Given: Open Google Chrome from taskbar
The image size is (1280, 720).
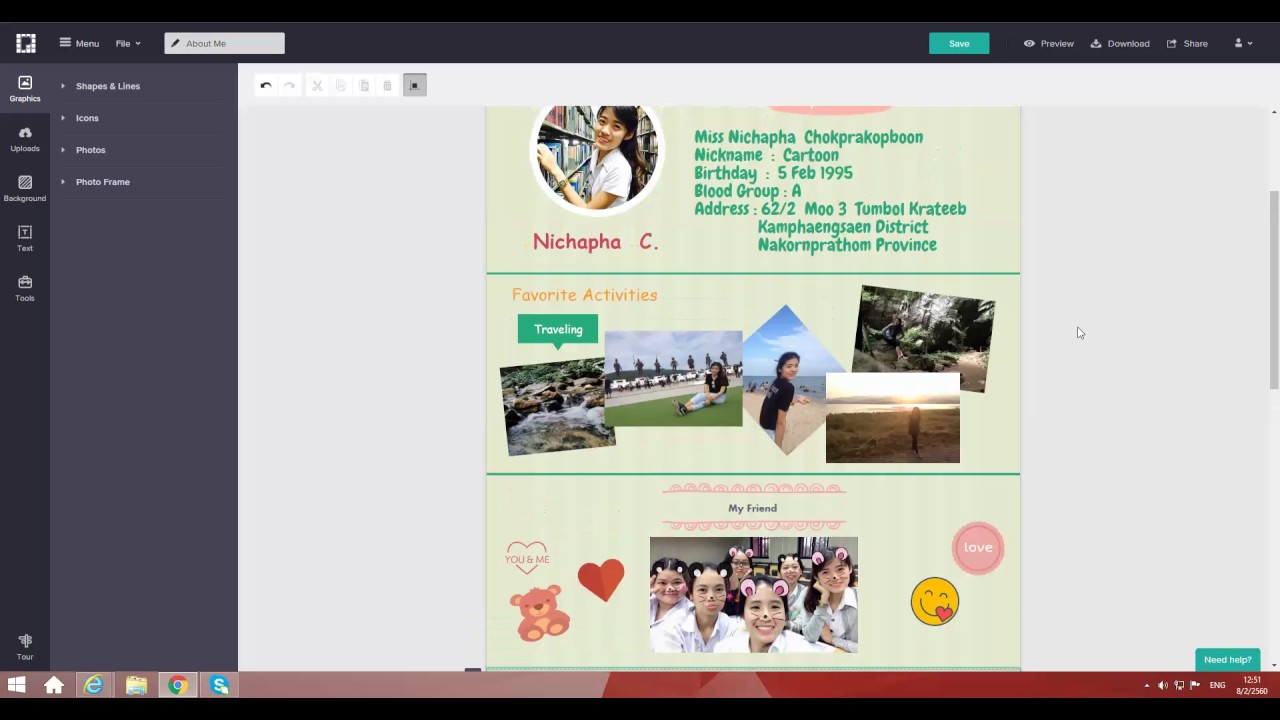Looking at the screenshot, I should point(178,685).
